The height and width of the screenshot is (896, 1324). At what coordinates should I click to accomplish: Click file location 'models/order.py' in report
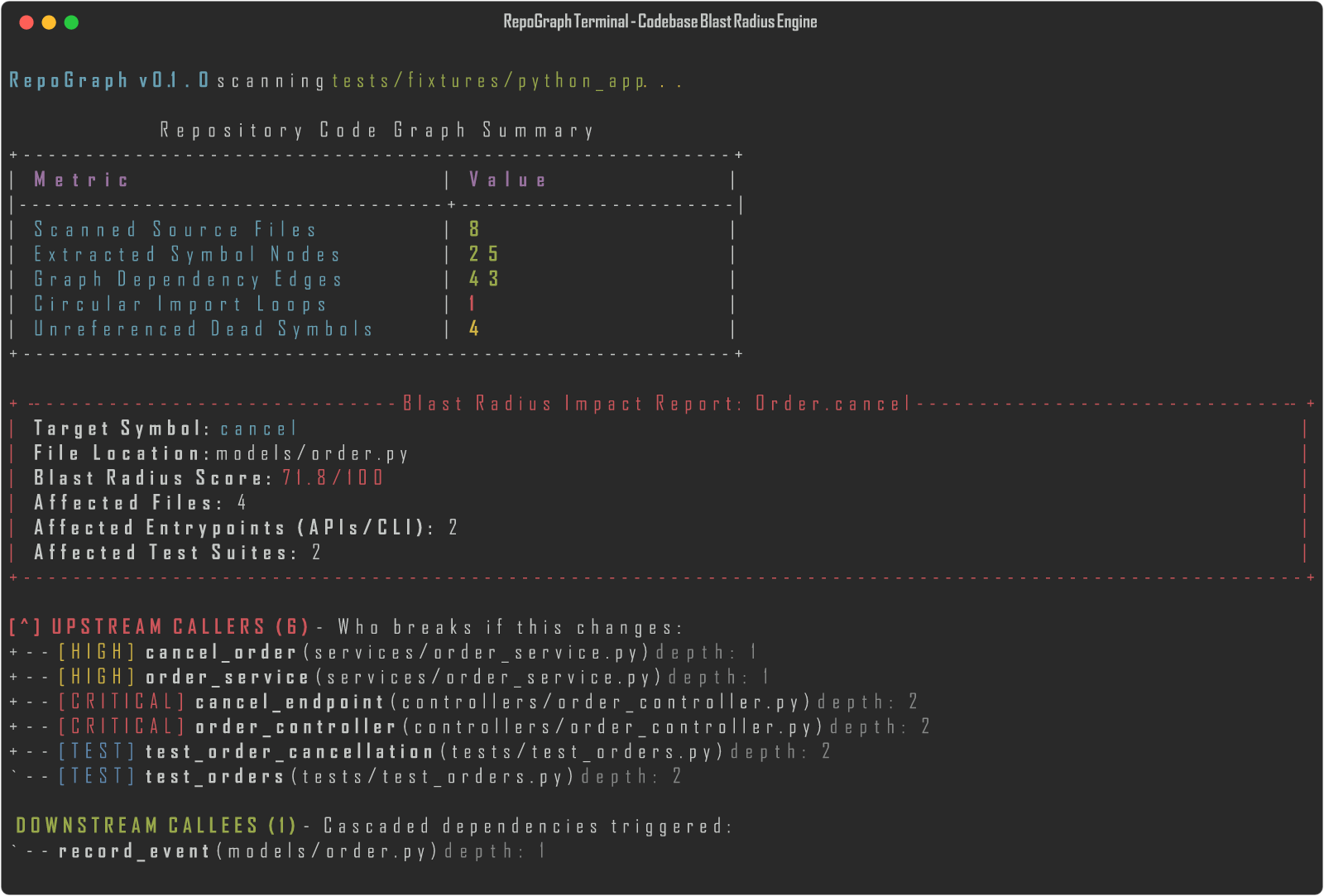pyautogui.click(x=313, y=453)
